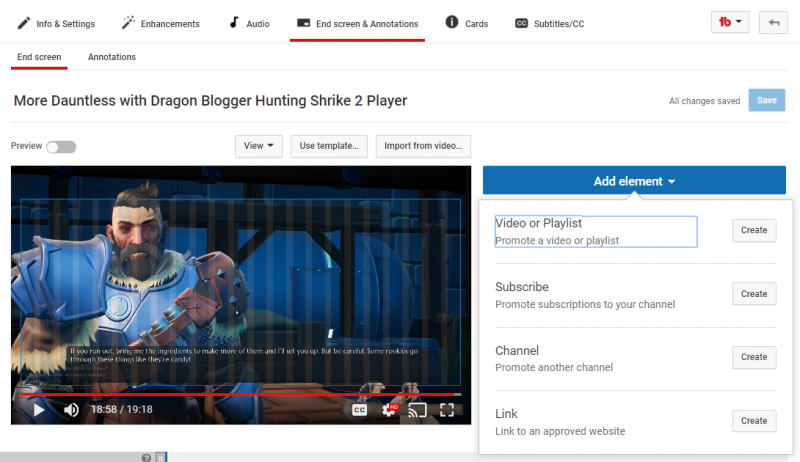This screenshot has height=462, width=800.
Task: Create a Link element
Action: [754, 421]
